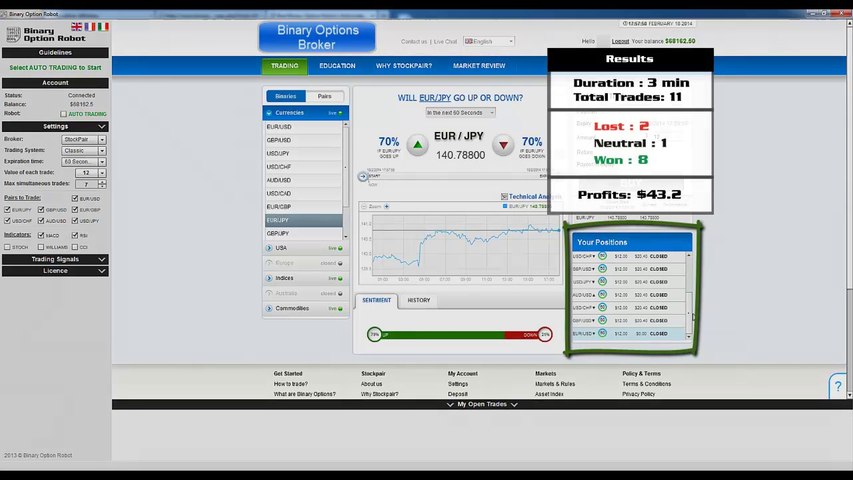Image resolution: width=853 pixels, height=480 pixels.
Task: Open the English language dropdown
Action: pos(489,41)
